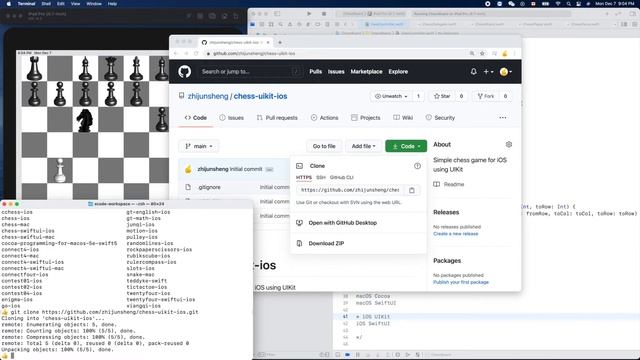Image resolution: width=640 pixels, height=360 pixels.
Task: Open the Security tab
Action: coord(440,118)
